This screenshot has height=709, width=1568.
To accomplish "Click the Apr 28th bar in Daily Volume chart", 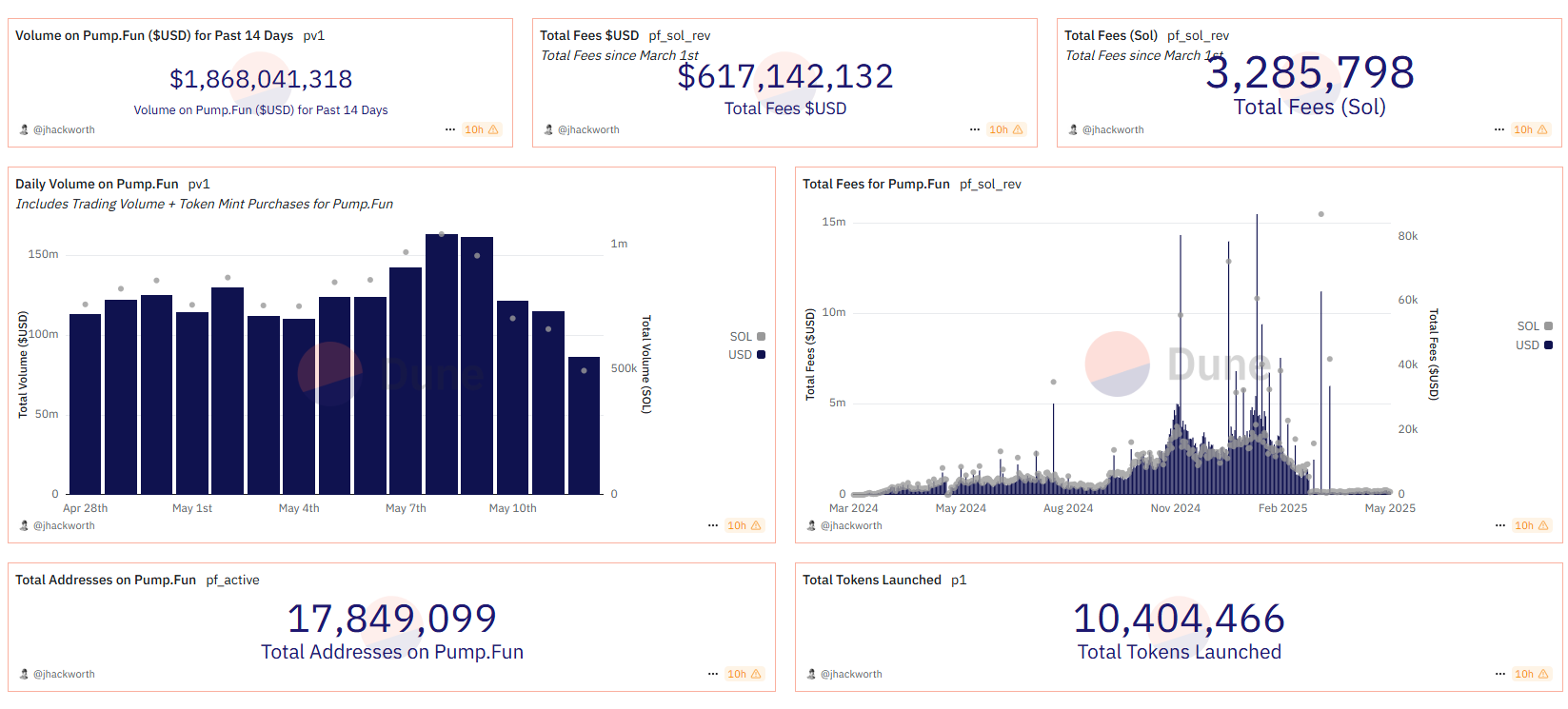I will (86, 404).
